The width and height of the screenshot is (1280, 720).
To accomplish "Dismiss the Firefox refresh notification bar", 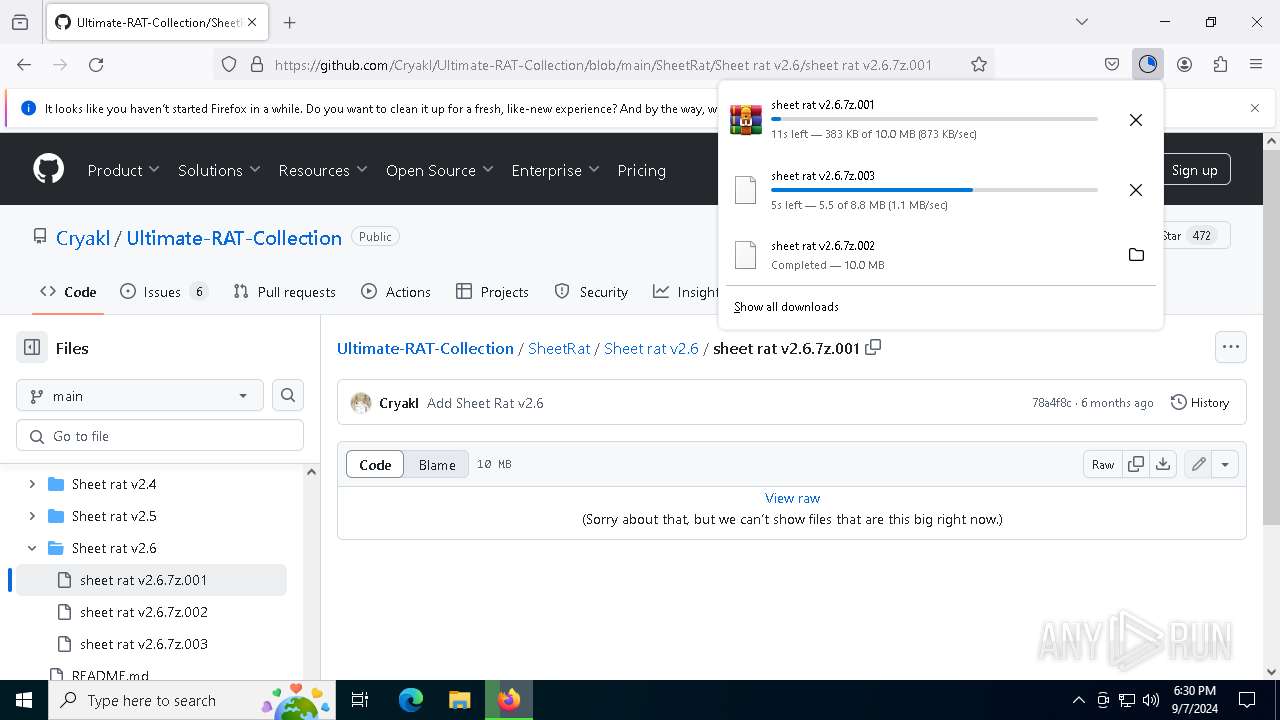I will [1255, 108].
